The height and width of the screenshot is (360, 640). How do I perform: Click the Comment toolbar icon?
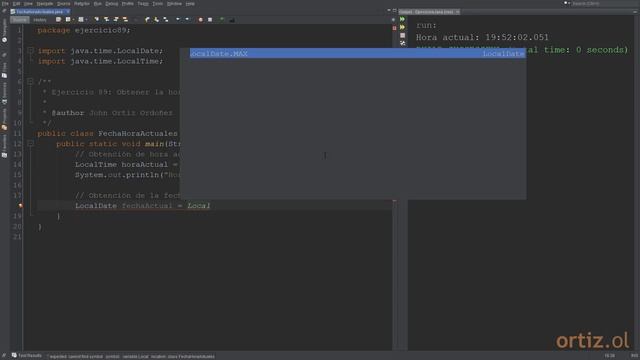(x=222, y=19)
